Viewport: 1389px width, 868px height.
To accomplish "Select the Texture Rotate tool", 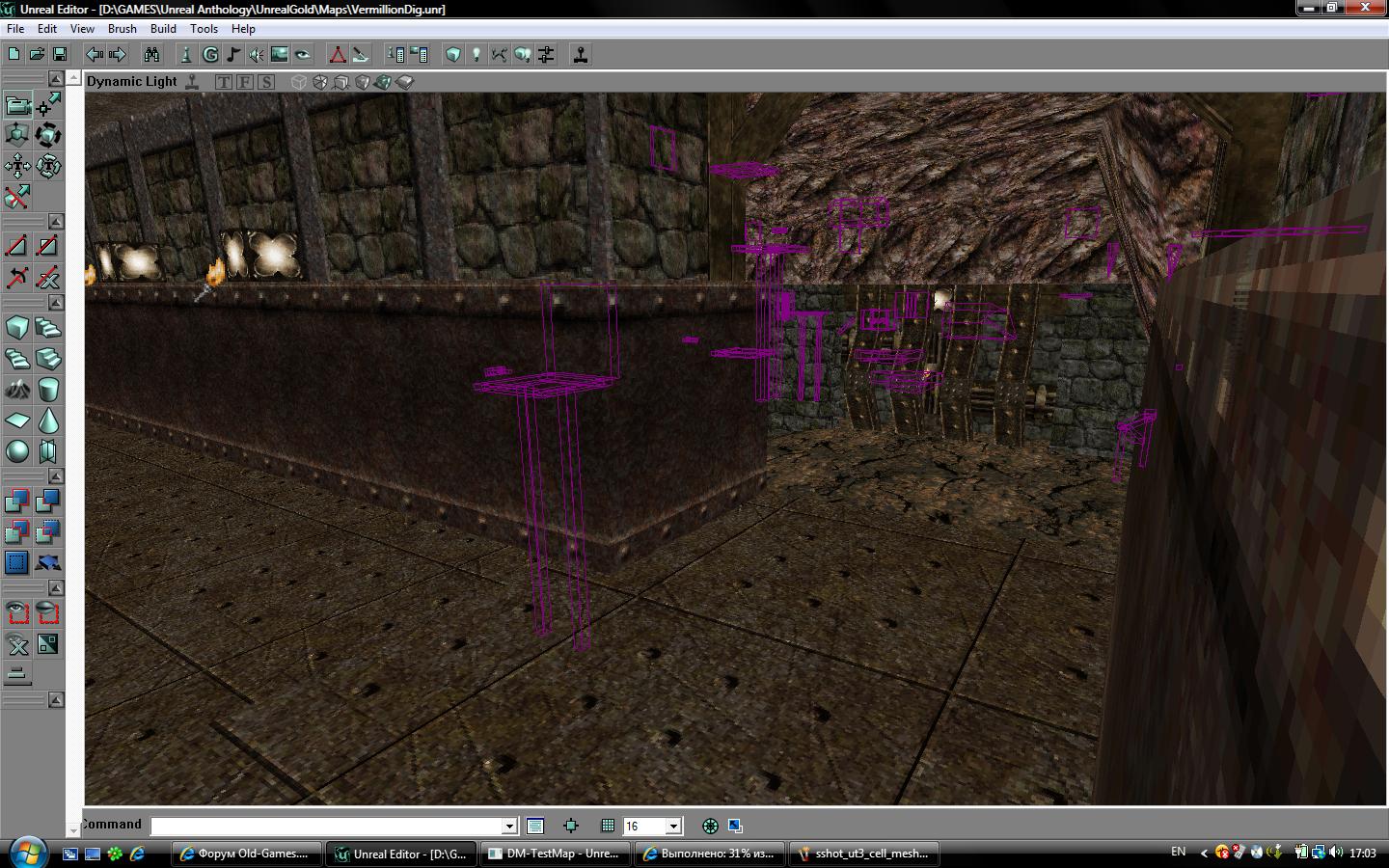I will pos(48,166).
